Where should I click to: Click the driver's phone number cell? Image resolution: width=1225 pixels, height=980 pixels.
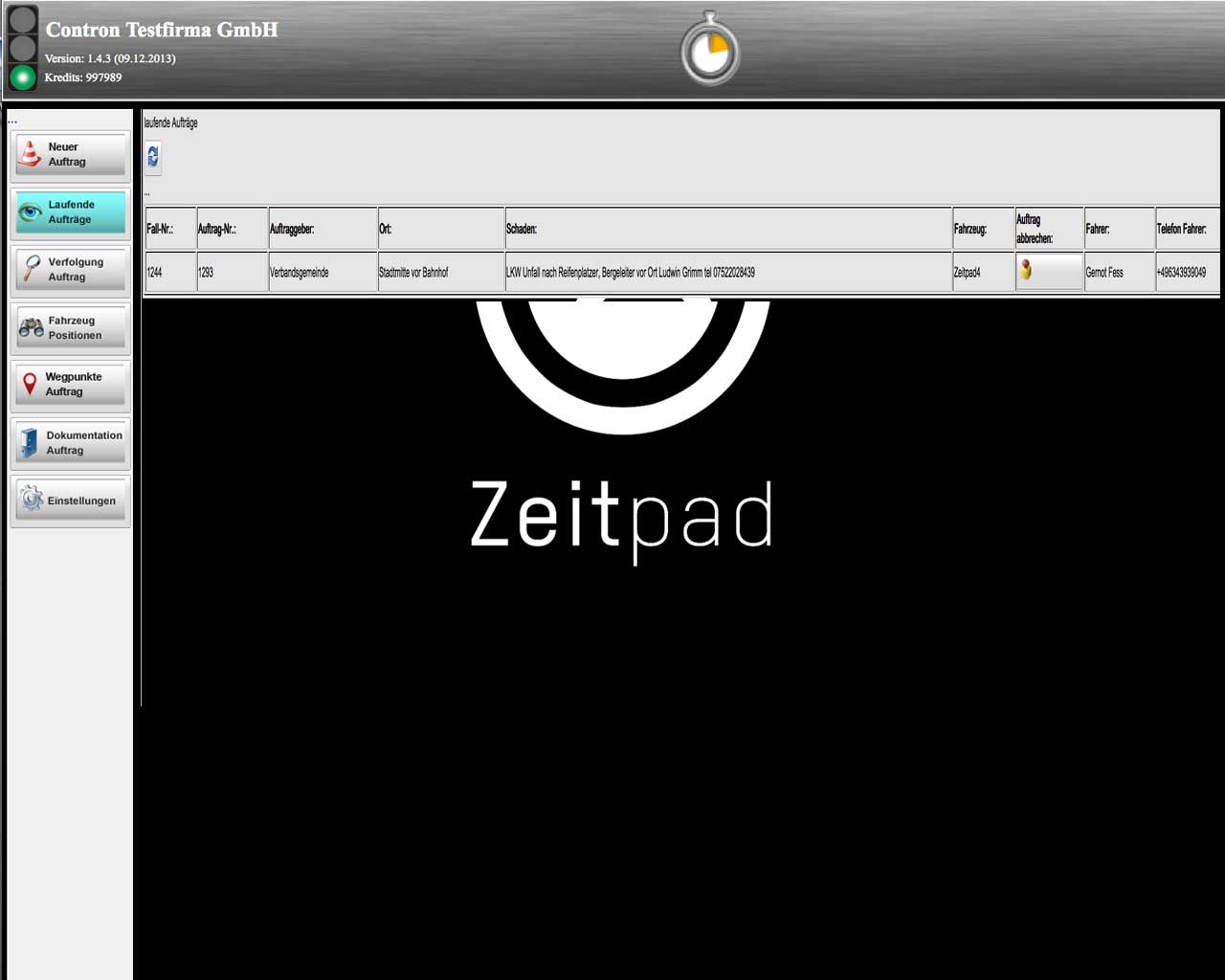pyautogui.click(x=1182, y=273)
